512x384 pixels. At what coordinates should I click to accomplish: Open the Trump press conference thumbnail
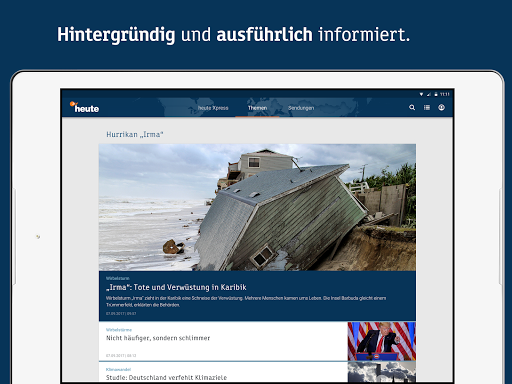click(x=382, y=341)
